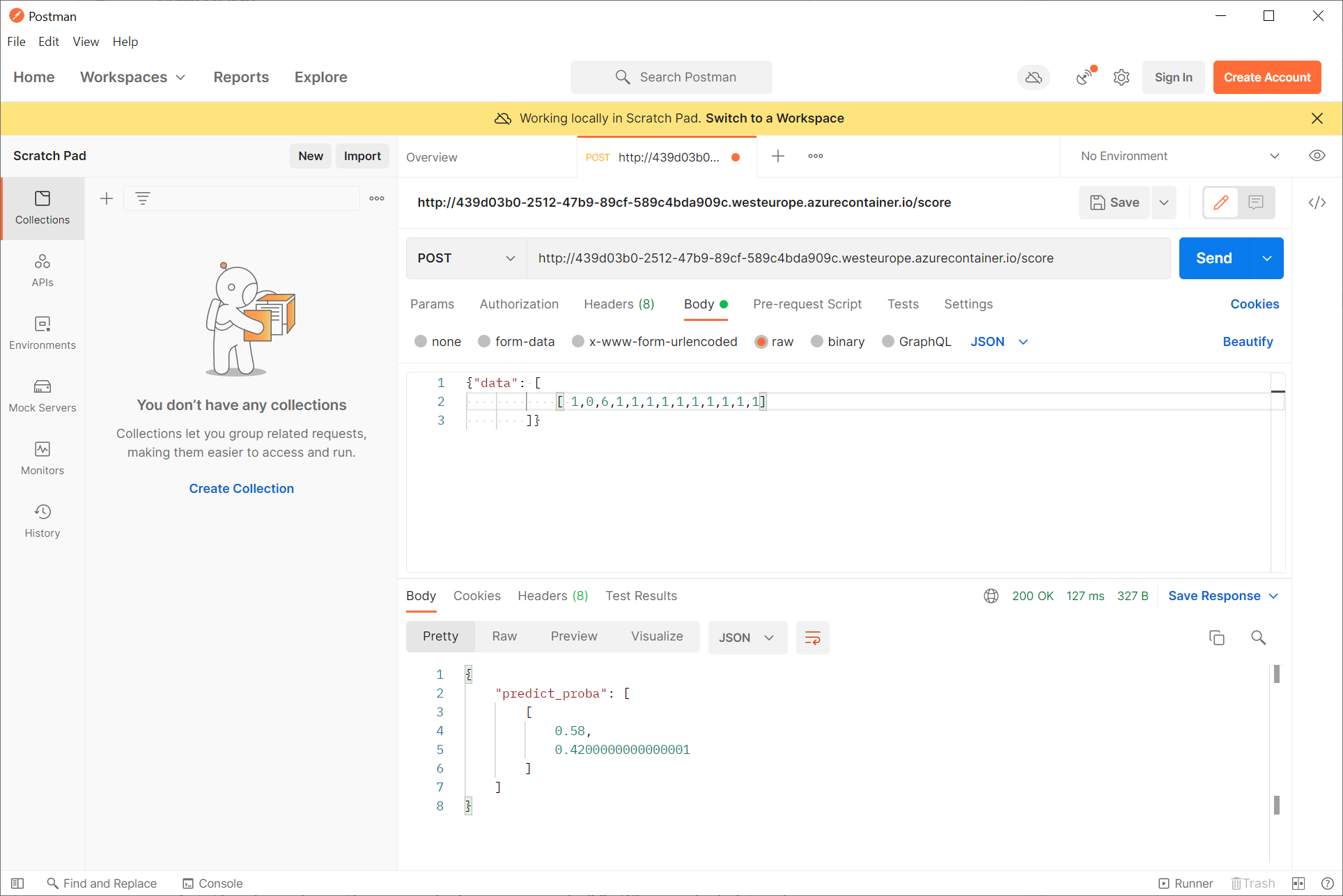Click the Beautify link

coord(1247,342)
